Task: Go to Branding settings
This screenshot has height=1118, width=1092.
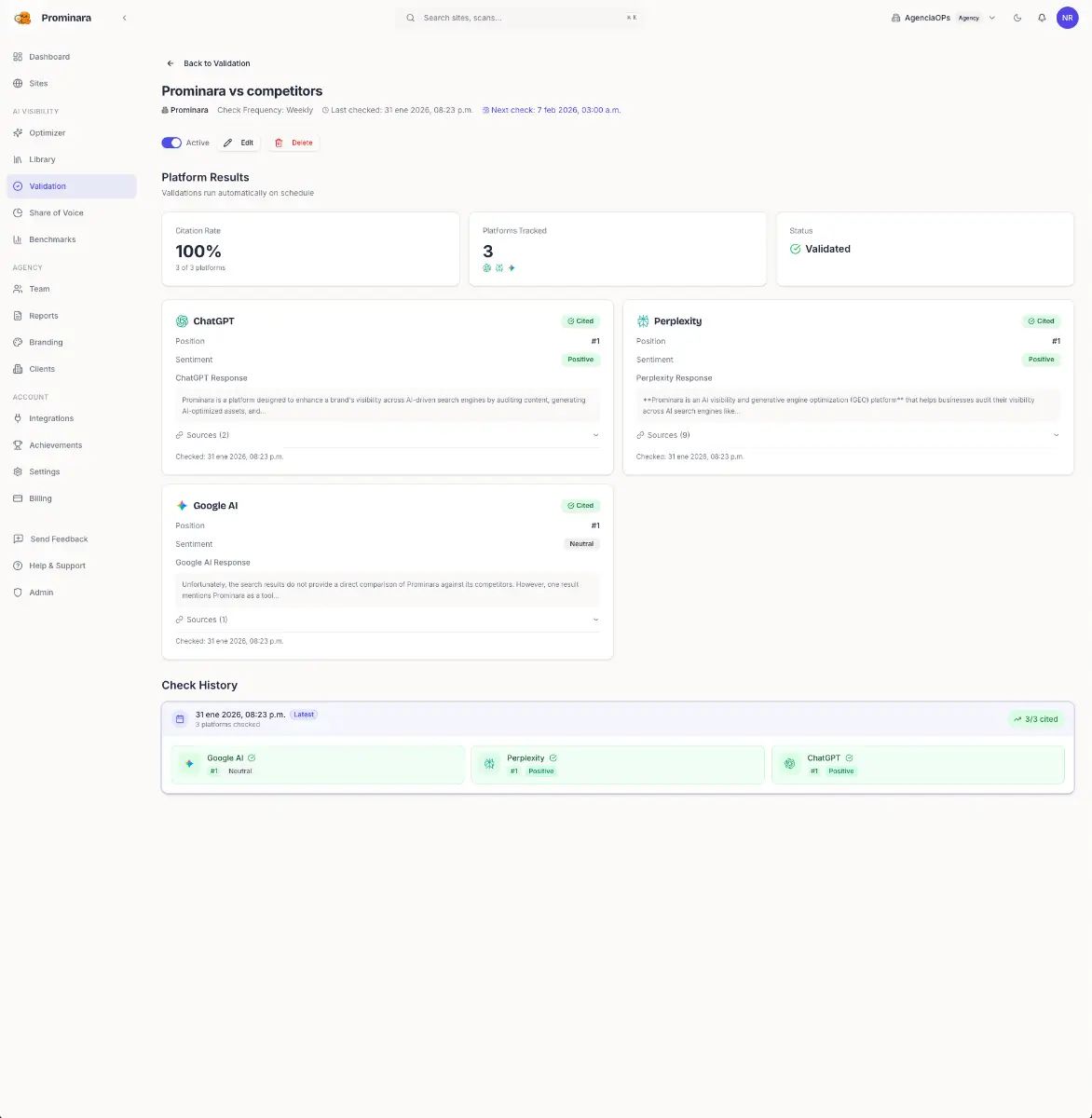Action: 72,342
